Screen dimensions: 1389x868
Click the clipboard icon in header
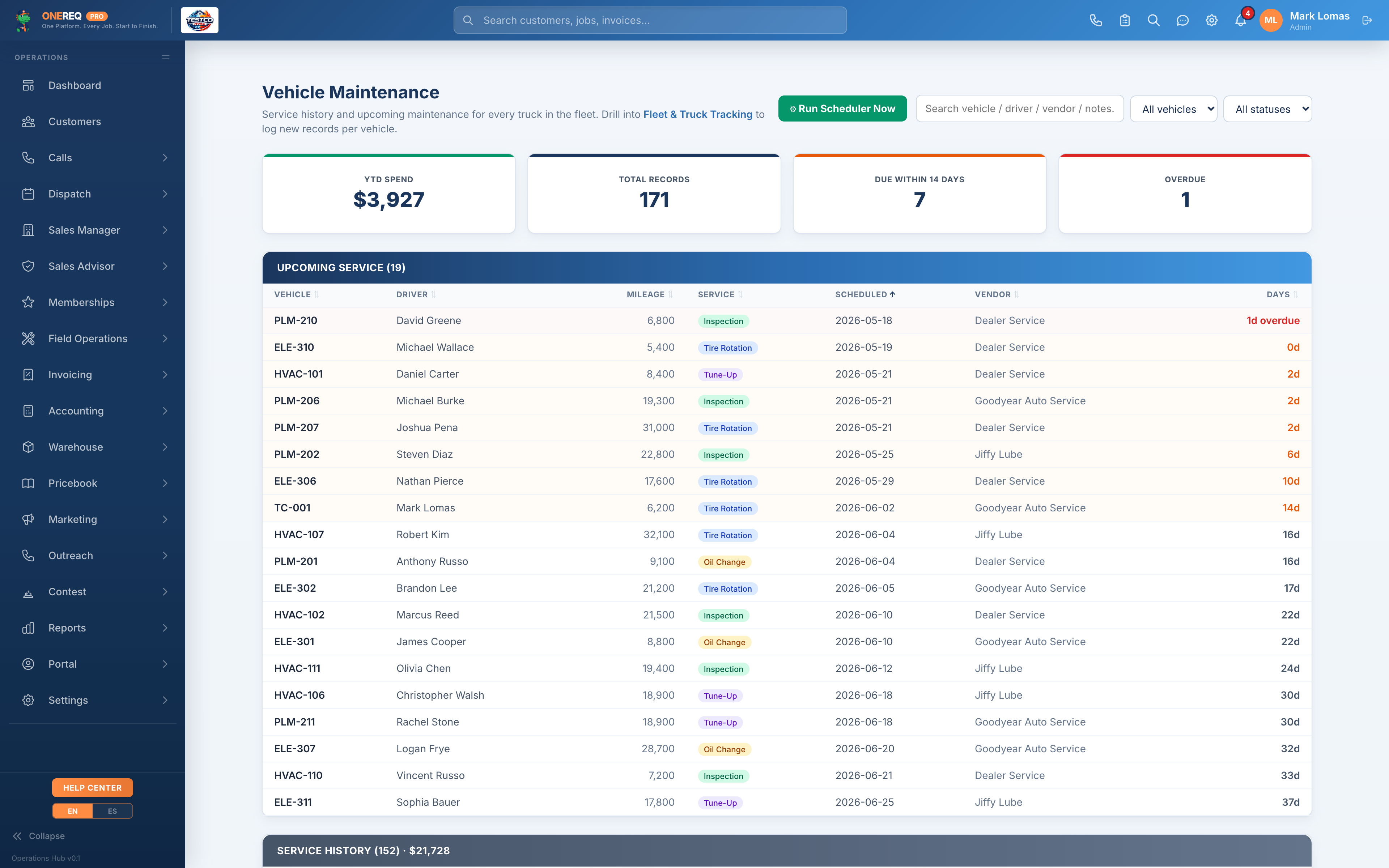pos(1124,21)
